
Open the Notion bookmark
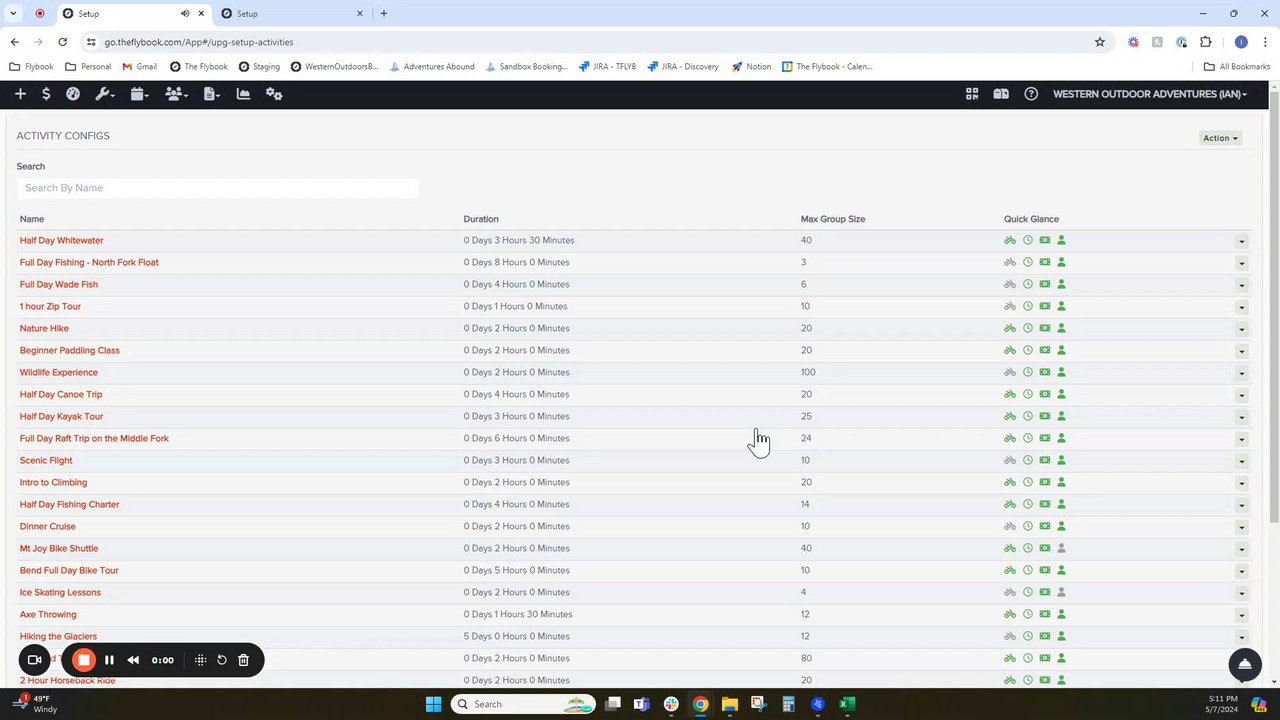751,67
